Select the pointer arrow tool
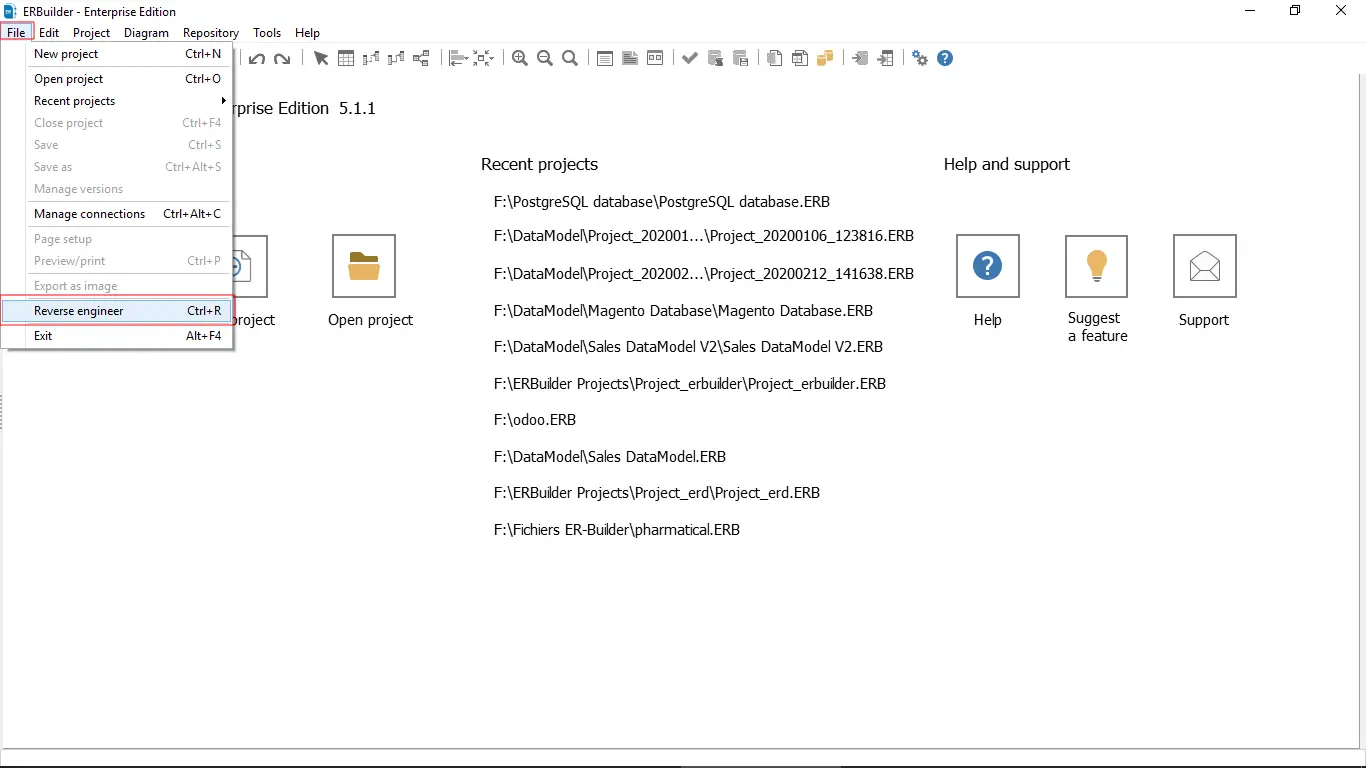This screenshot has width=1366, height=768. (321, 58)
